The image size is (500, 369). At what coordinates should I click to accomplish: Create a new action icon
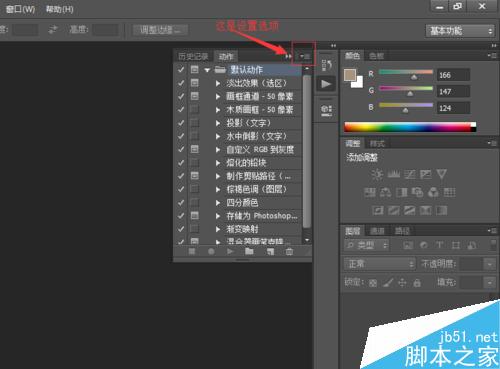click(270, 252)
